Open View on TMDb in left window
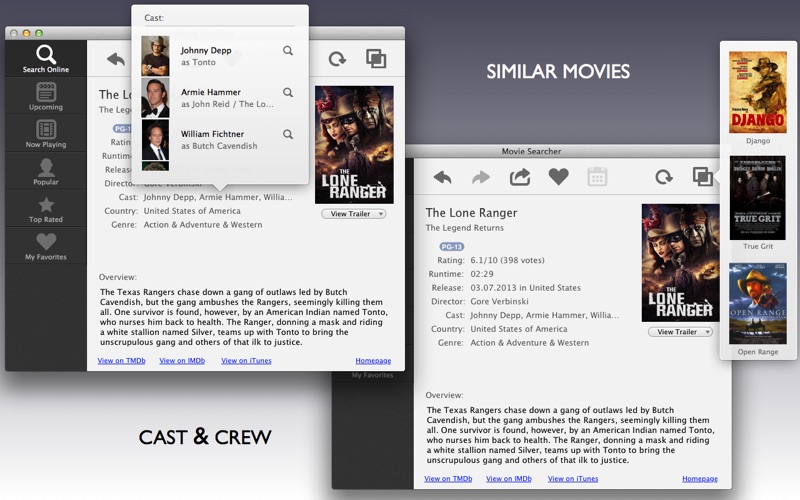This screenshot has width=800, height=500. click(x=121, y=361)
